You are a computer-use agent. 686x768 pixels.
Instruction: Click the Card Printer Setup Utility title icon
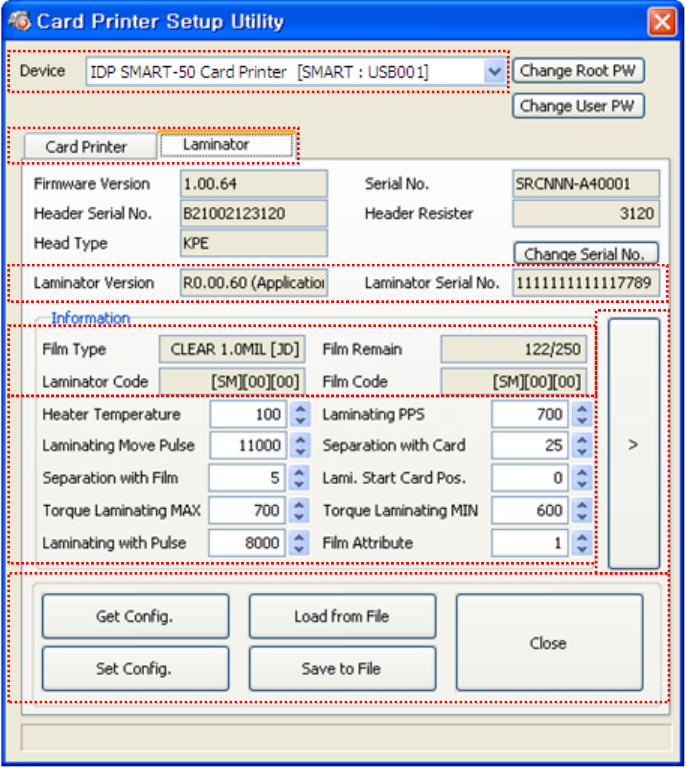(20, 21)
